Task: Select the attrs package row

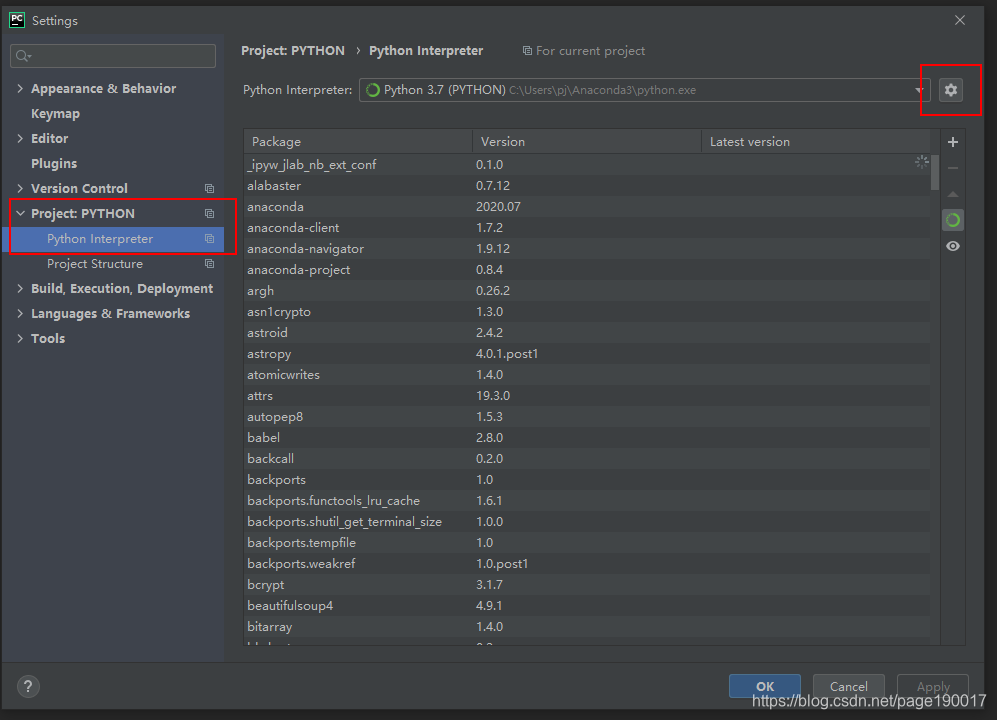Action: coord(586,396)
